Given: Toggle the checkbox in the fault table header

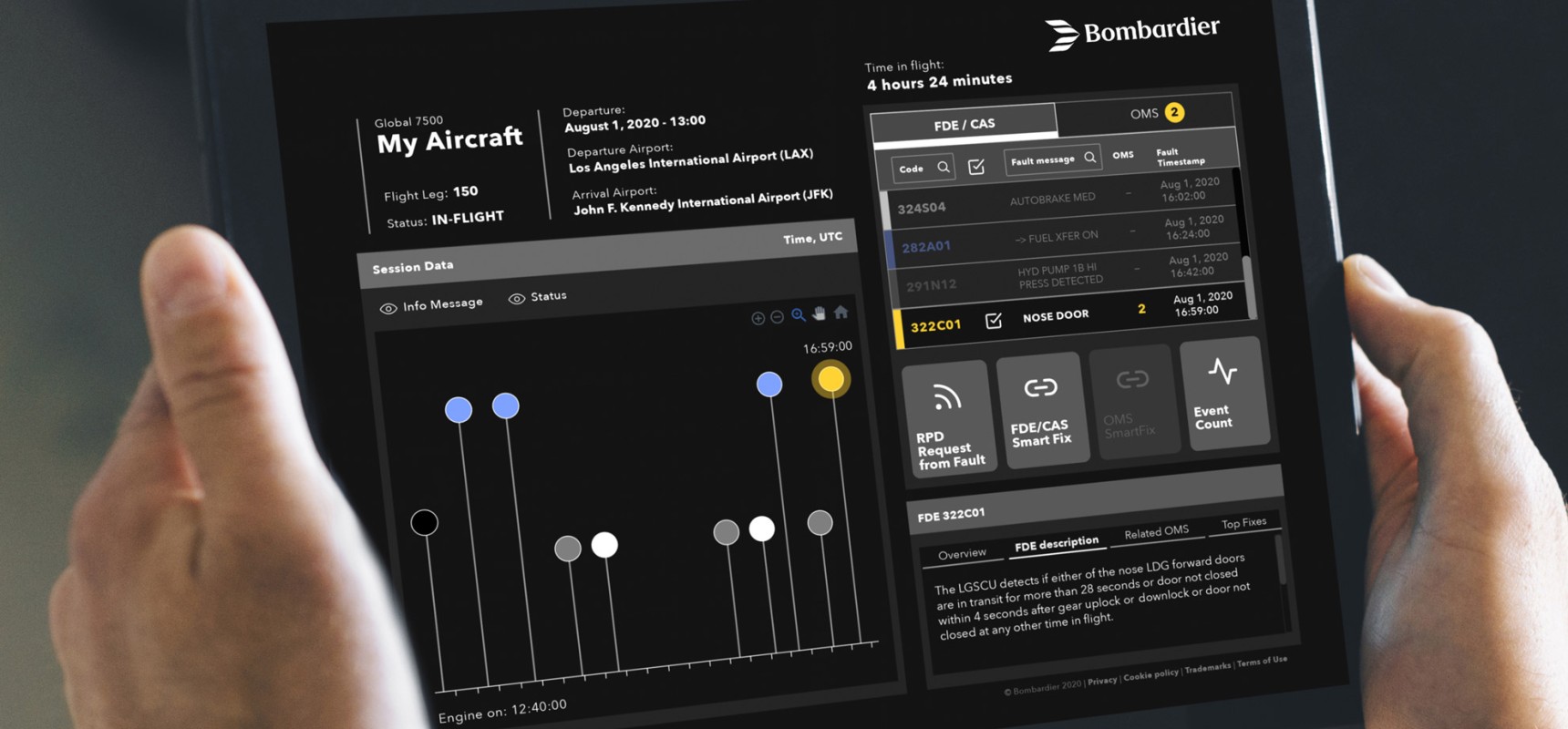Looking at the screenshot, I should point(976,167).
